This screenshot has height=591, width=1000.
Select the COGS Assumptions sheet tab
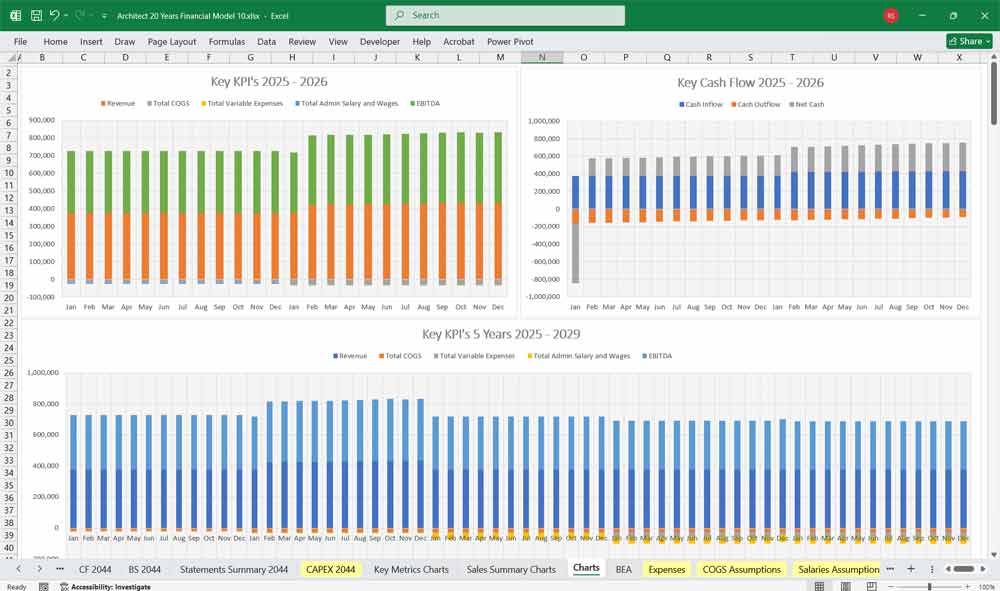tap(741, 568)
